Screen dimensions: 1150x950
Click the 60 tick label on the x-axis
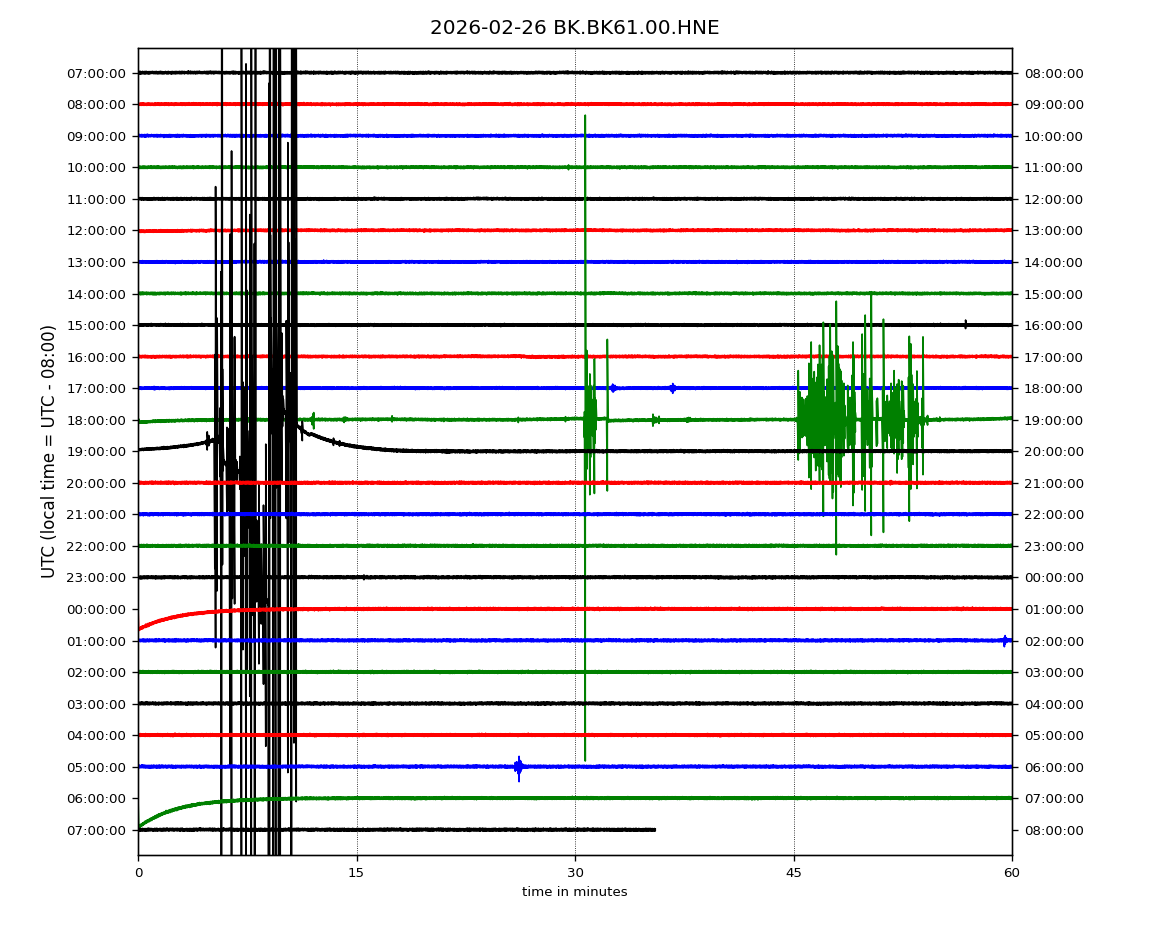point(1012,873)
